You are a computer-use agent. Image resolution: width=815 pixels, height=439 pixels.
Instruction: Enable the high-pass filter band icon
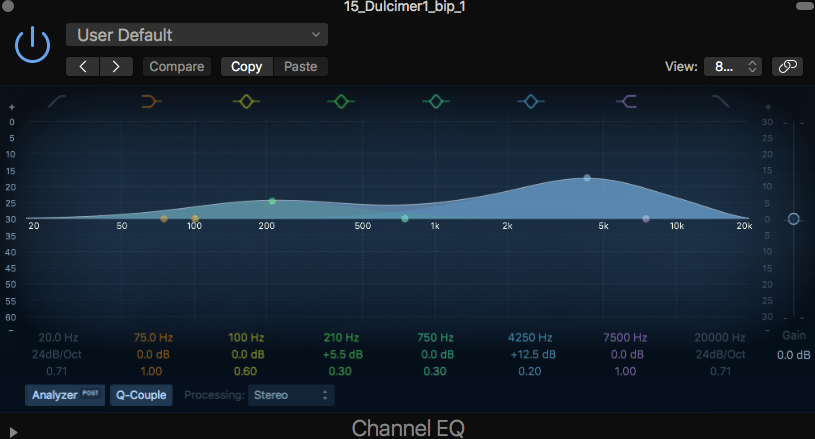click(58, 101)
